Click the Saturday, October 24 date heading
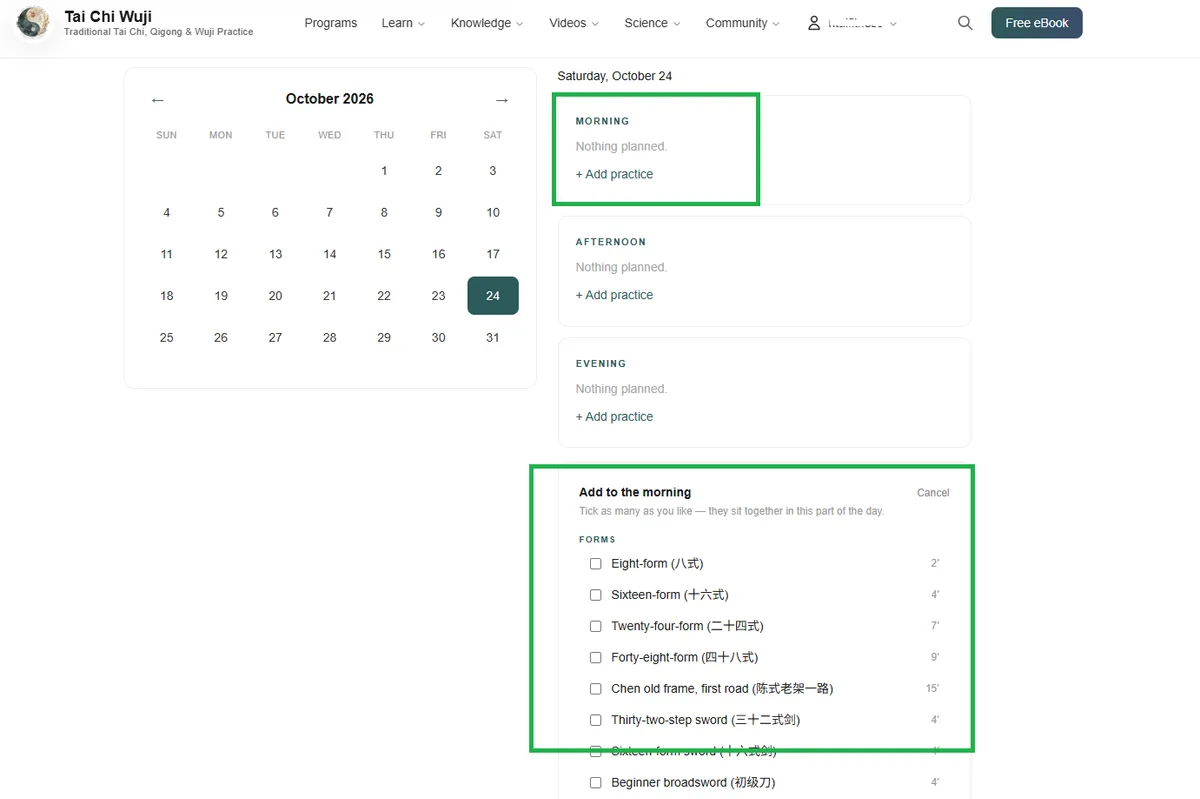 [615, 76]
